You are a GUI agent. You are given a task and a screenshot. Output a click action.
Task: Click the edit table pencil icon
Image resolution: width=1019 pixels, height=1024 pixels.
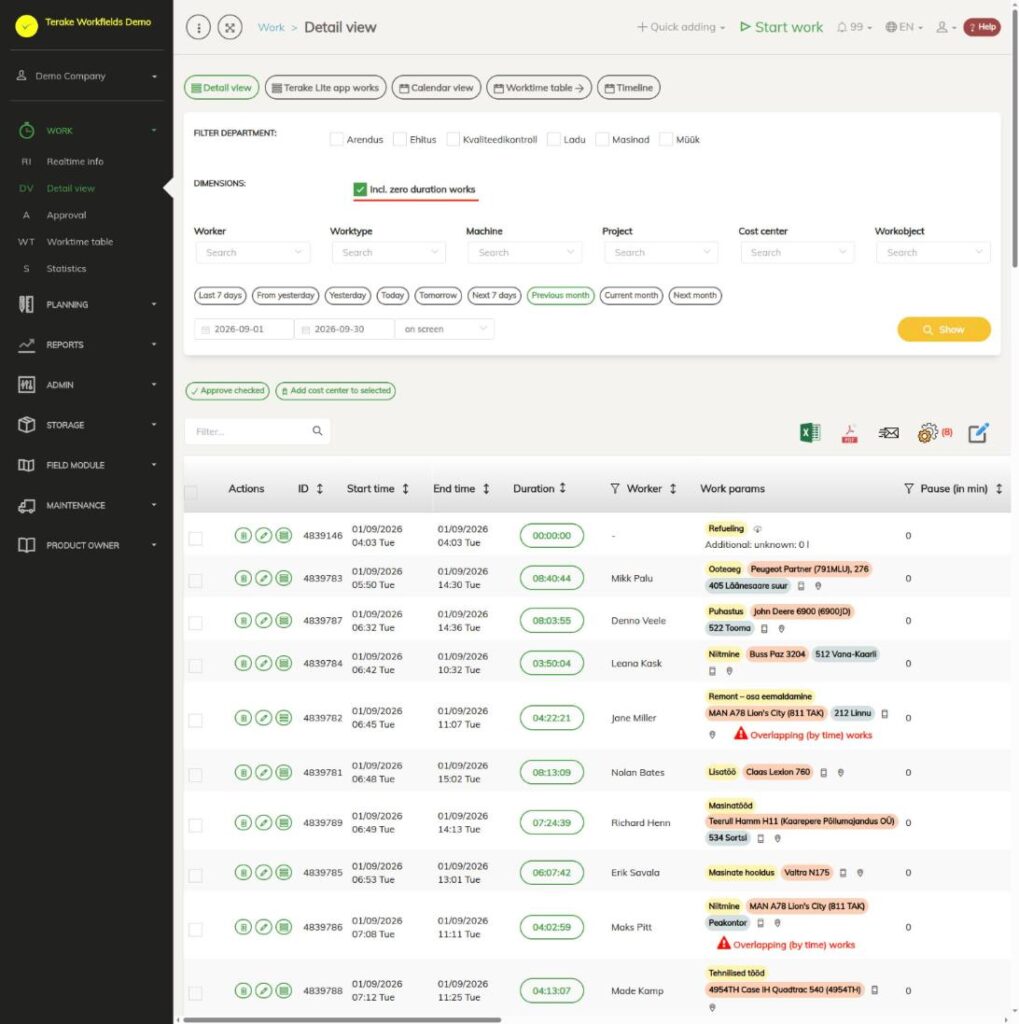tap(979, 432)
